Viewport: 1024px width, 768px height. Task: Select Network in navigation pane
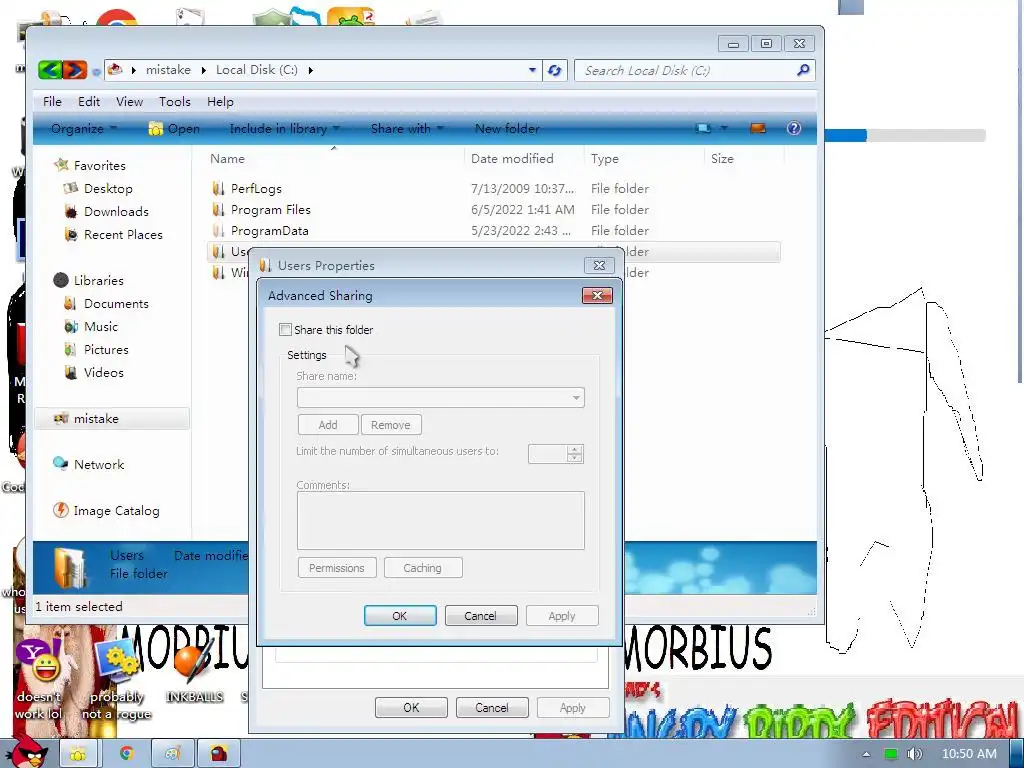[x=99, y=464]
